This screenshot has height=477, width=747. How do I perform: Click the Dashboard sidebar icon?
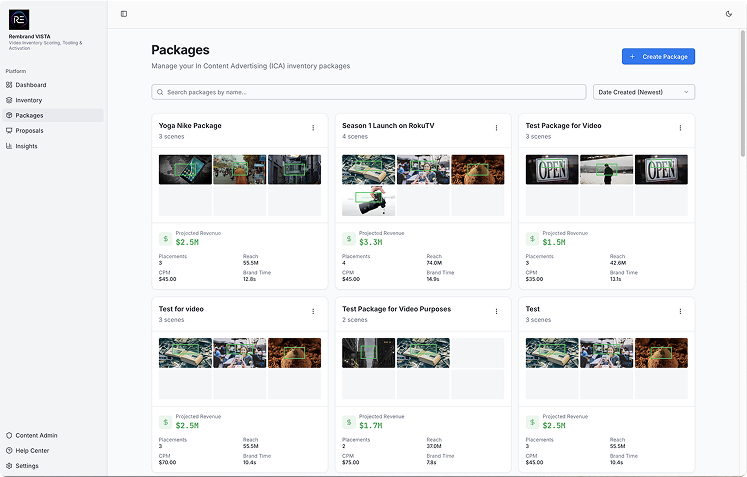point(9,85)
